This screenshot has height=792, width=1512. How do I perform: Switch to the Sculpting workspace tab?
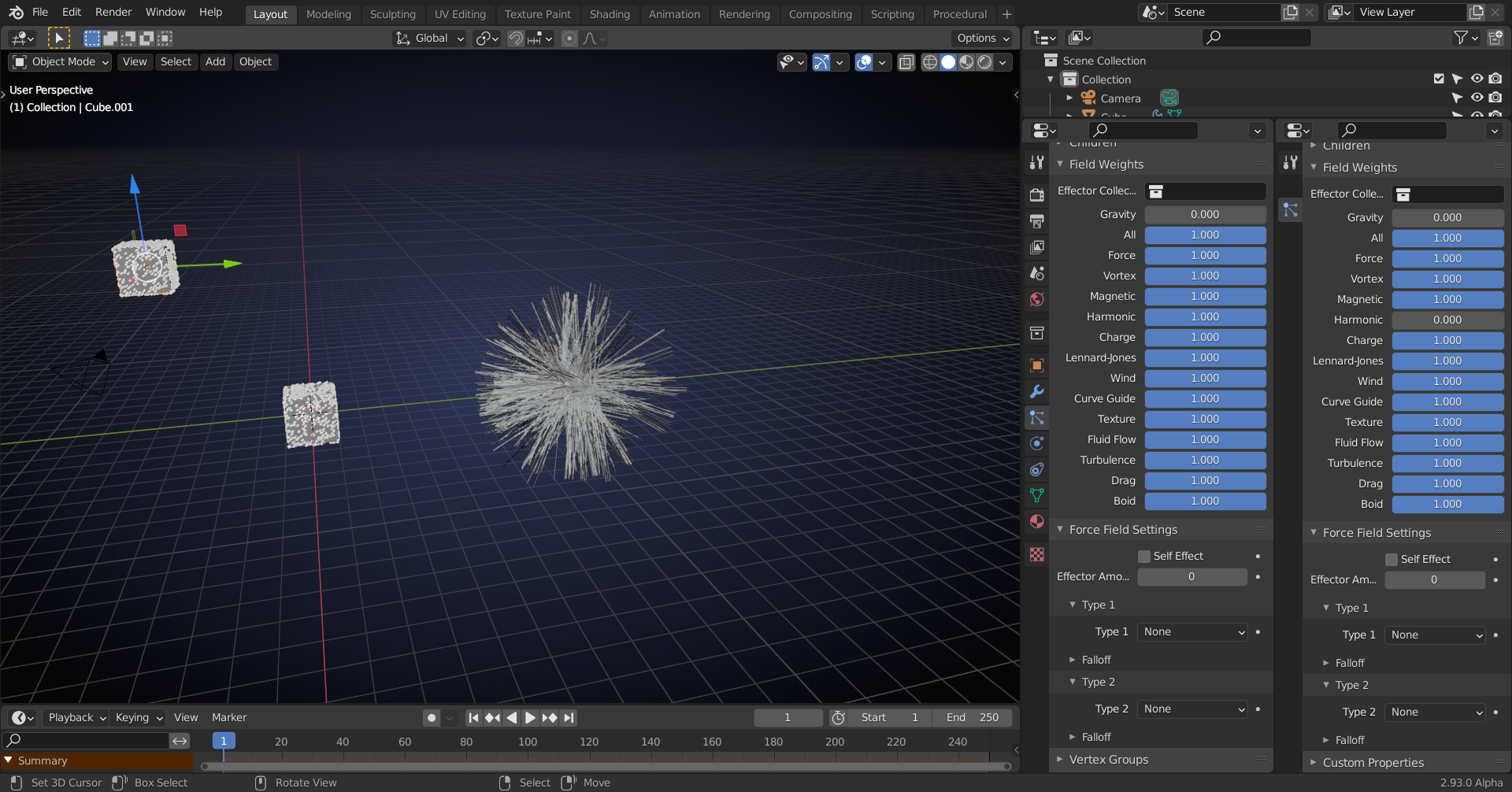click(392, 14)
